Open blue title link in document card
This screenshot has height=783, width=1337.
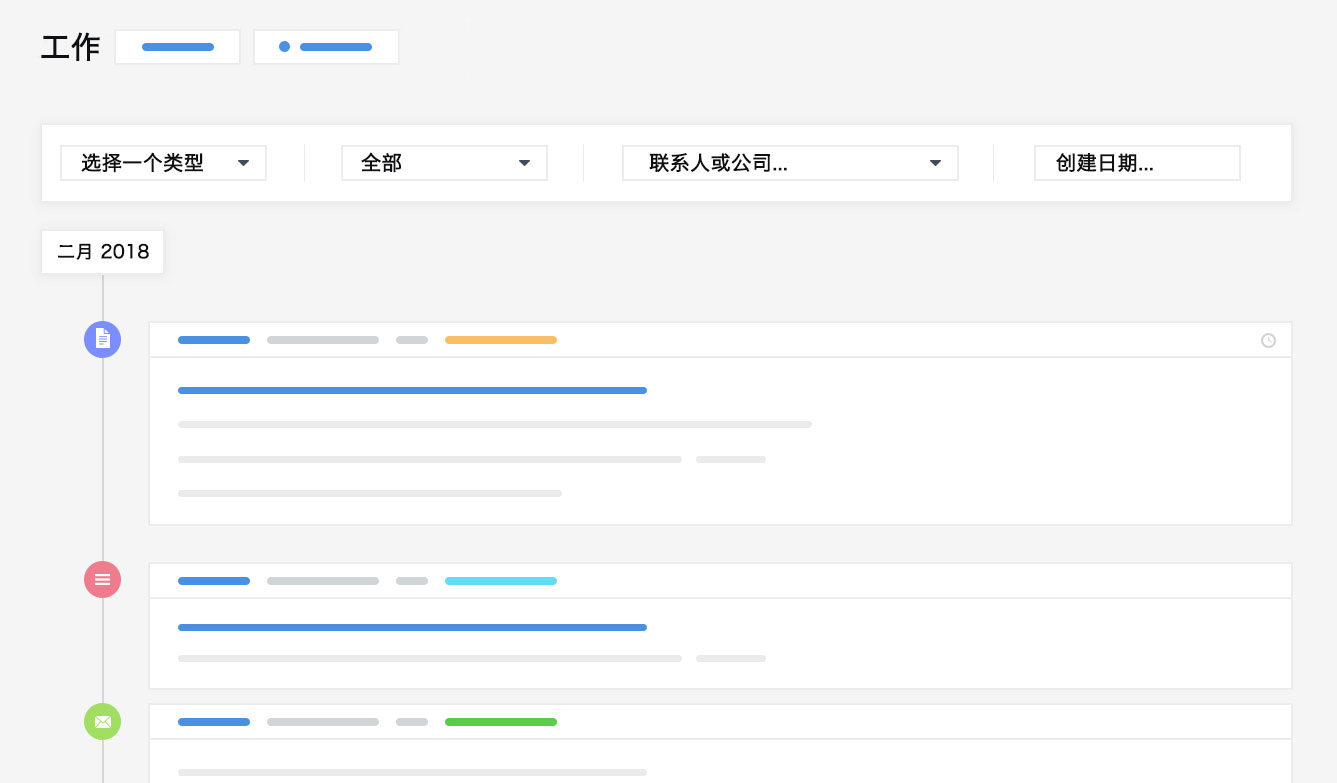tap(412, 390)
